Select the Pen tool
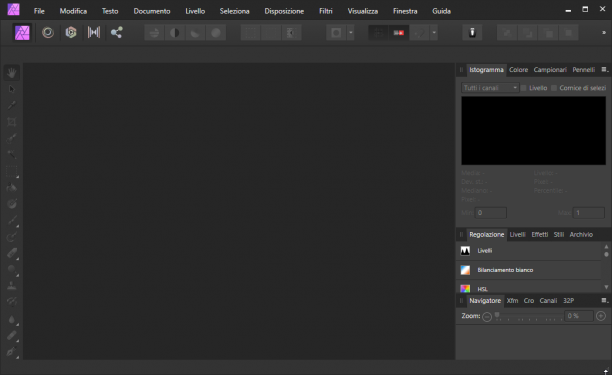Screen dimensions: 612x375 coord(12,352)
